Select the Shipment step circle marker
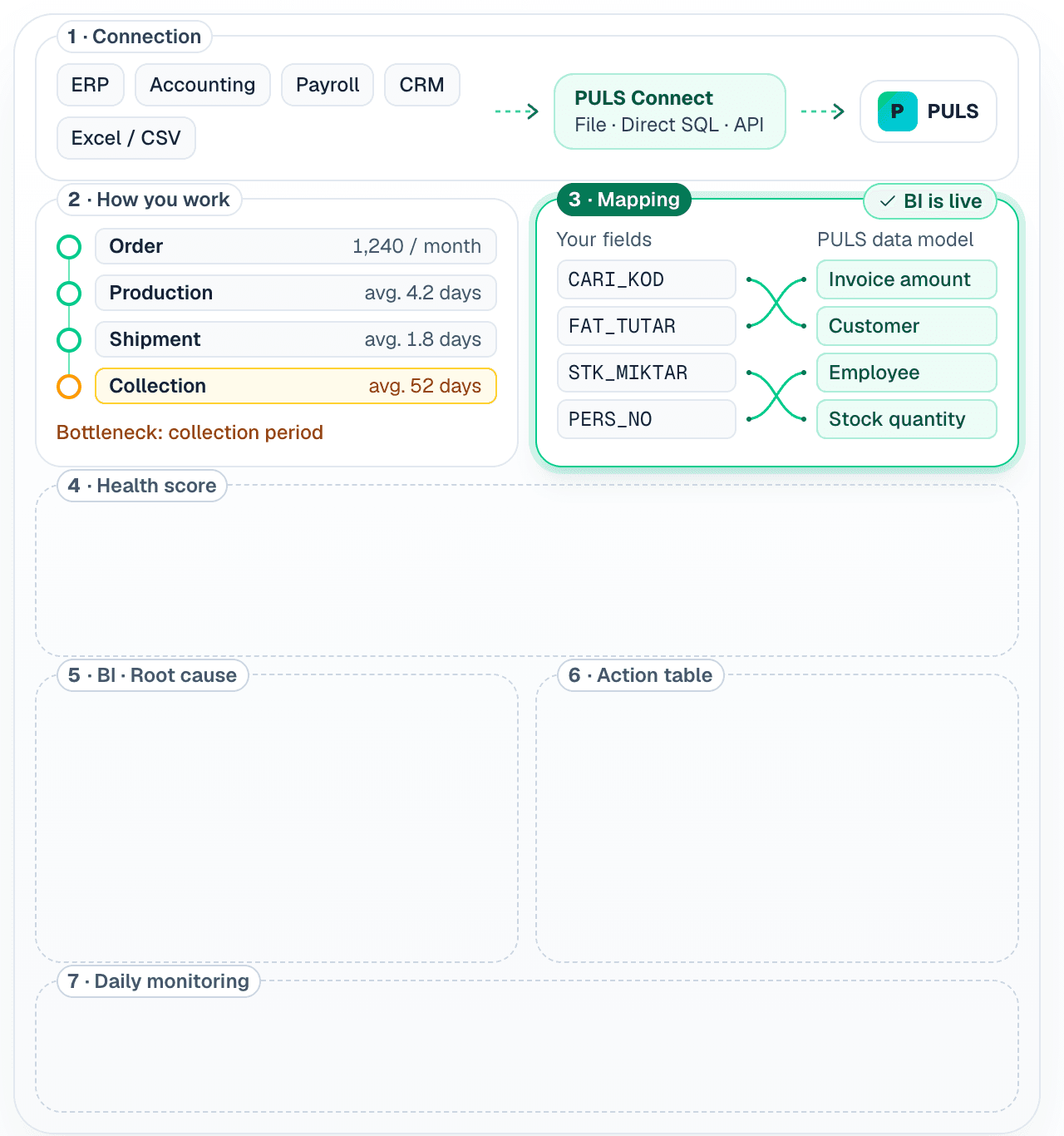This screenshot has width=1064, height=1136. (x=69, y=339)
